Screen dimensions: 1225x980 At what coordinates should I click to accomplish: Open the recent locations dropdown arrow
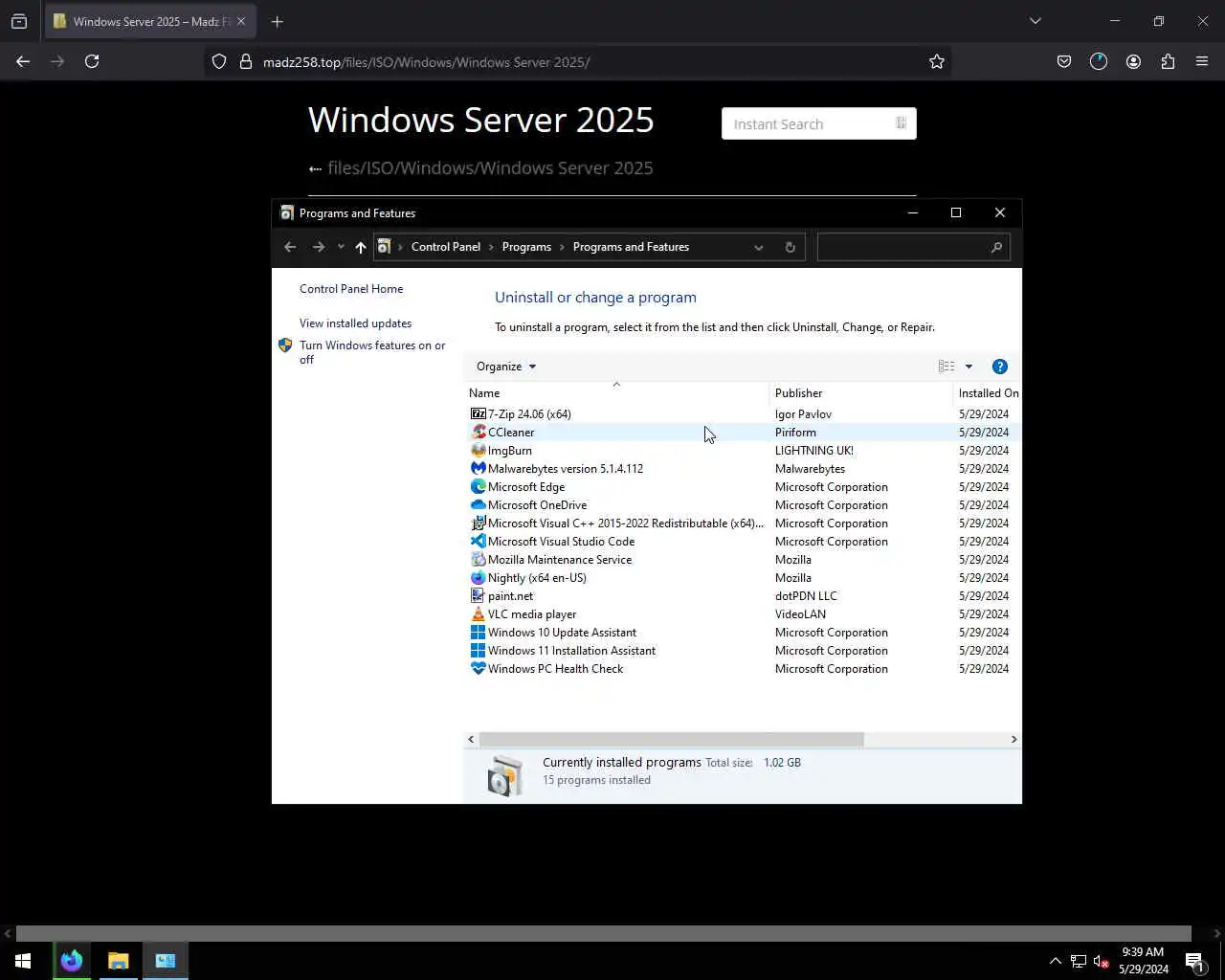[341, 247]
